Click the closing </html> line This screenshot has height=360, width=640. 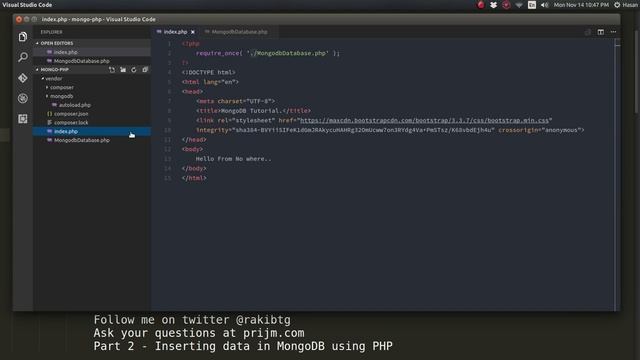coord(194,178)
